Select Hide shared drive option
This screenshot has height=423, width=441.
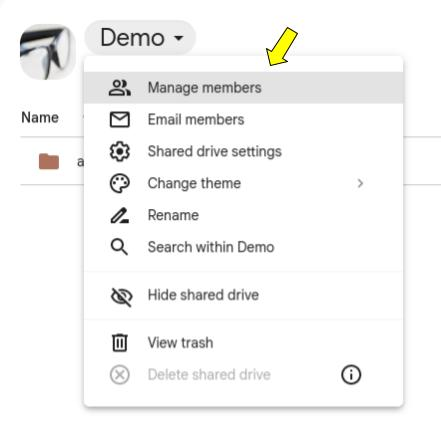(243, 295)
